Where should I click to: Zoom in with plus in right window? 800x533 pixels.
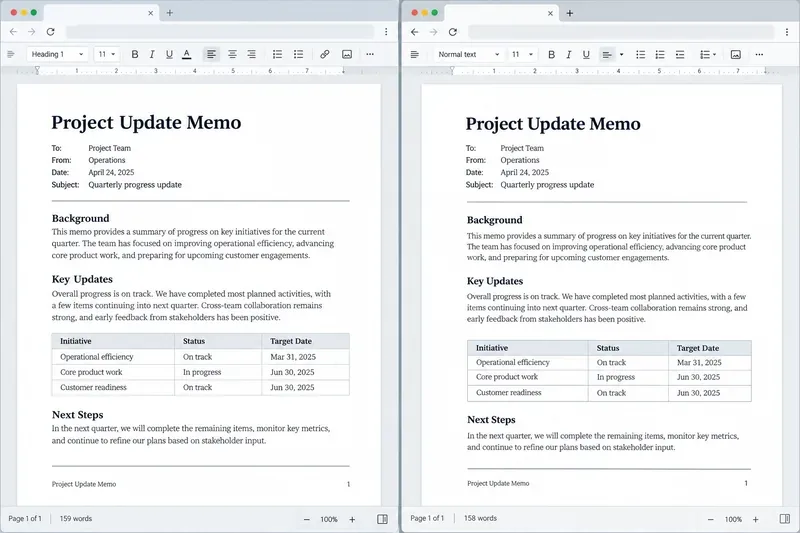tap(756, 519)
